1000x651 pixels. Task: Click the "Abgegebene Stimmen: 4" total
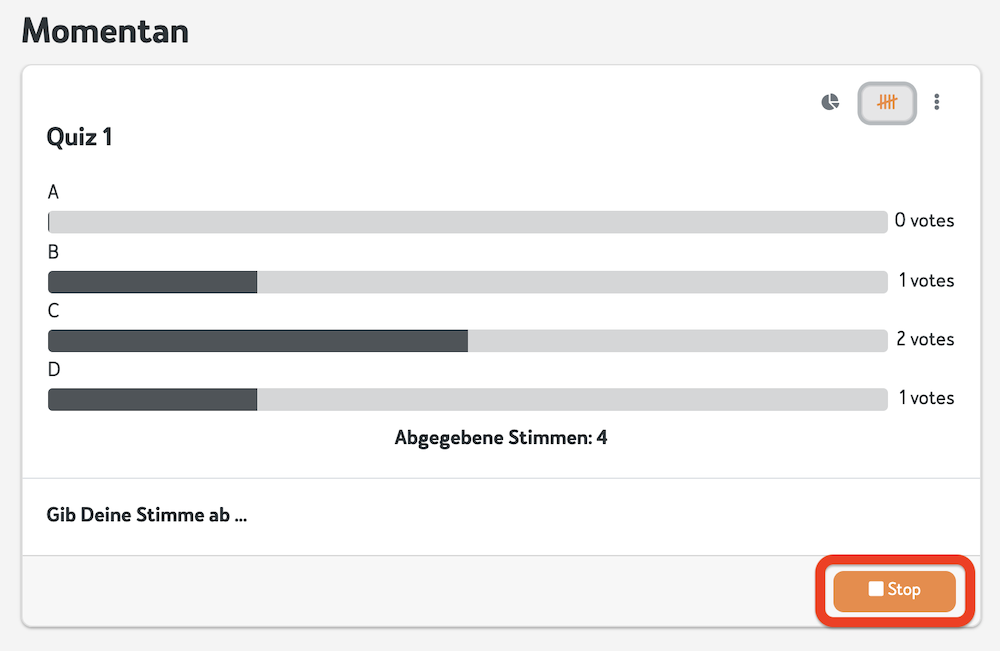[501, 438]
